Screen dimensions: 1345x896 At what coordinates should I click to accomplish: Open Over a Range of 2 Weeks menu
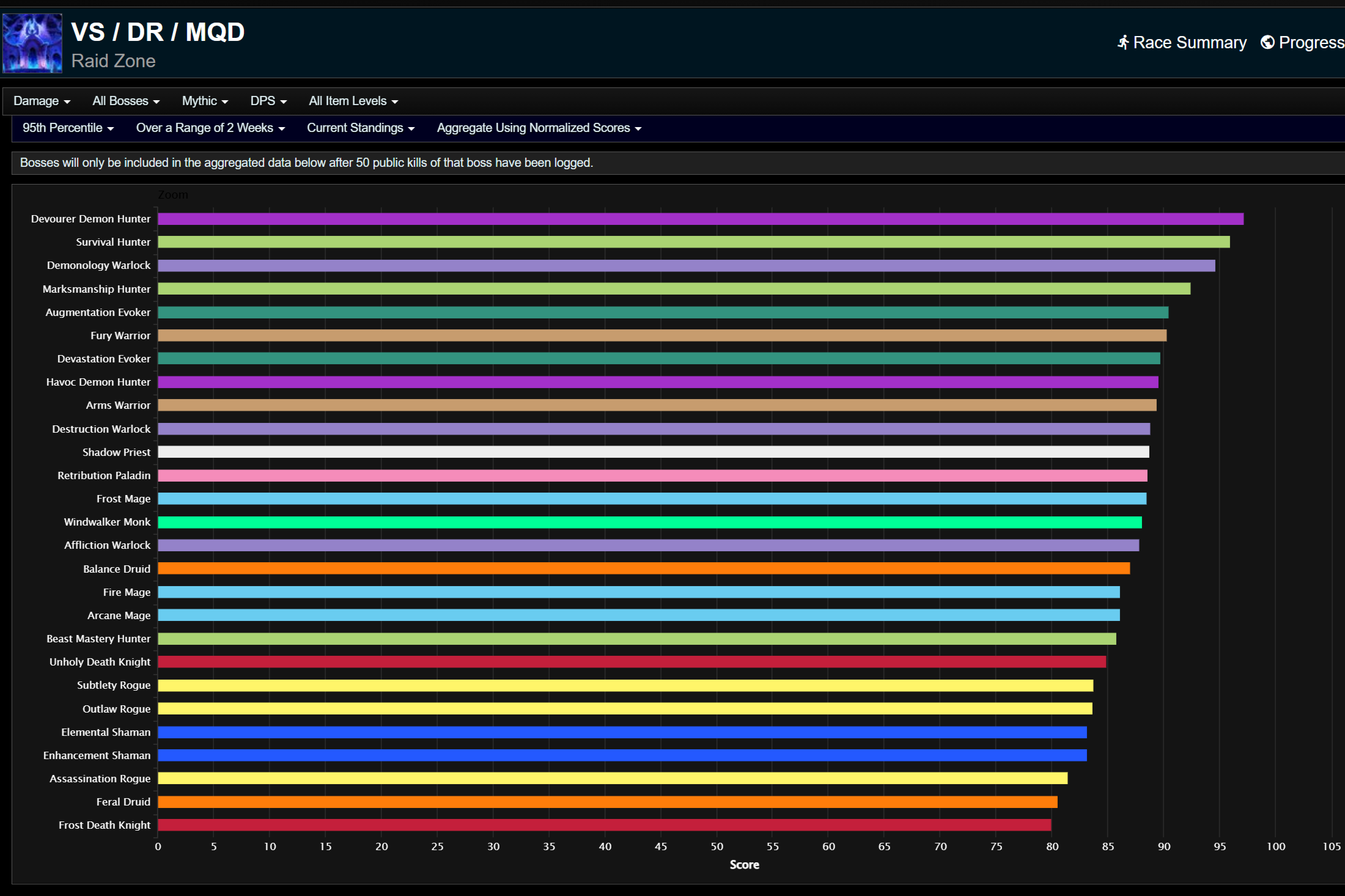(x=210, y=128)
